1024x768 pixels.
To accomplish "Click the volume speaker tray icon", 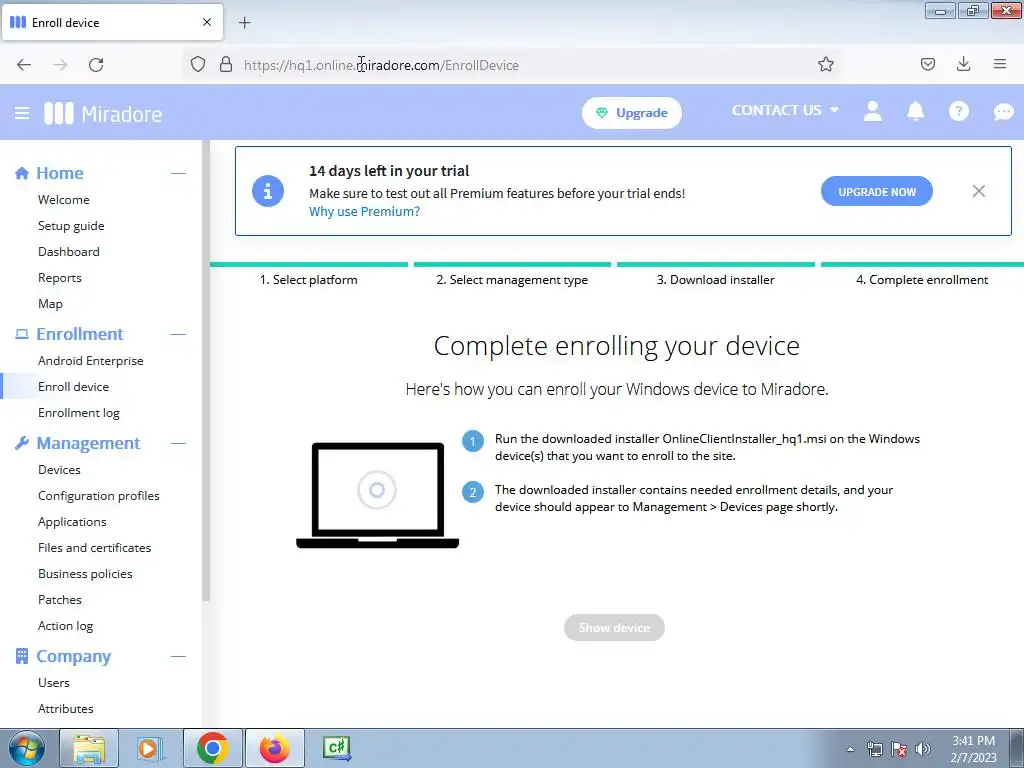I will [x=922, y=749].
